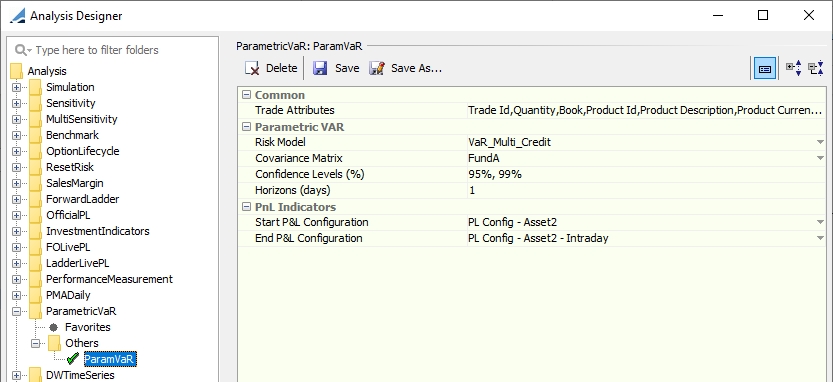Screen dimensions: 833x382
Task: Select the Favorites tree node
Action: click(88, 327)
